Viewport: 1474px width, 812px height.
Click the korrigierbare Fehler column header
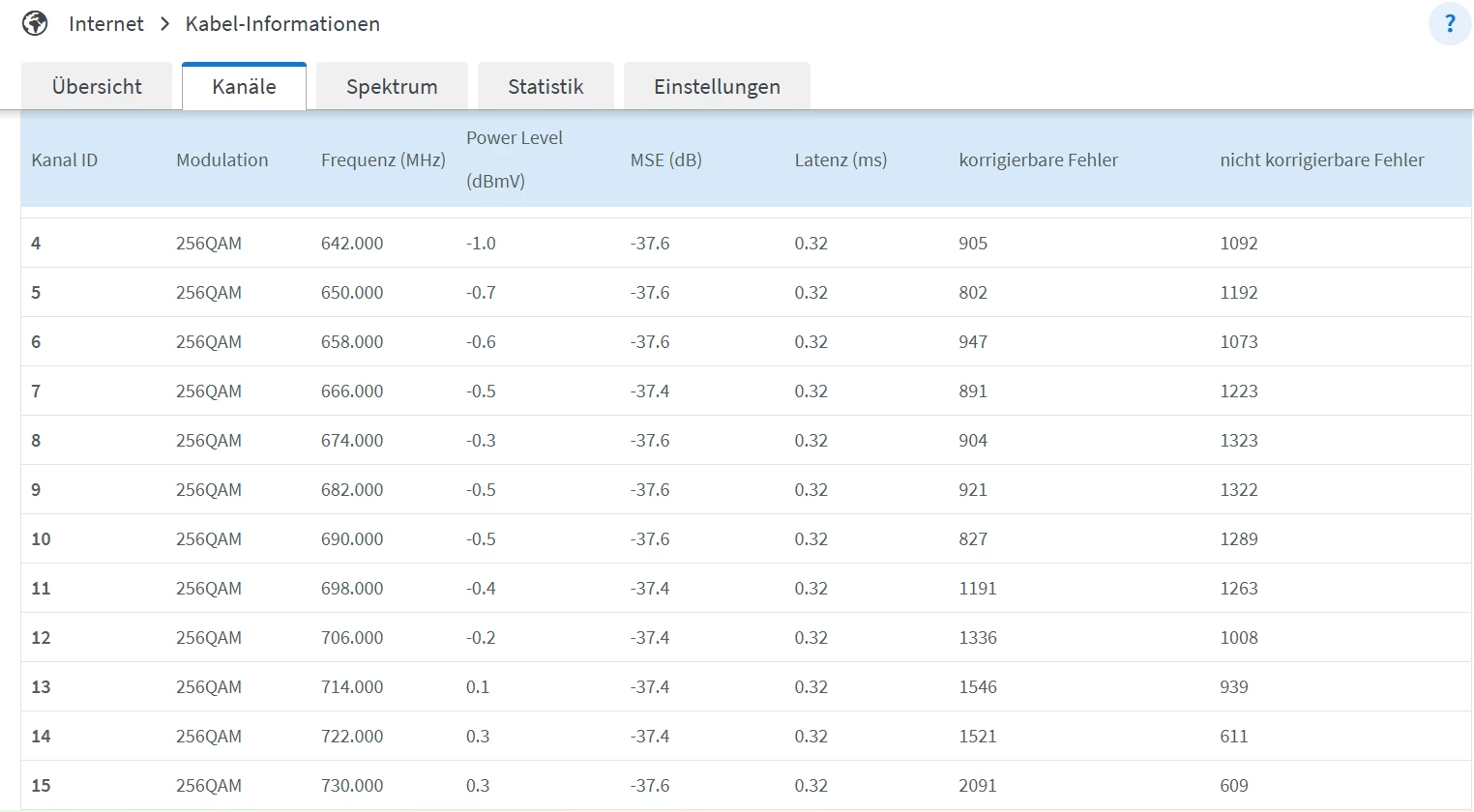point(1038,160)
